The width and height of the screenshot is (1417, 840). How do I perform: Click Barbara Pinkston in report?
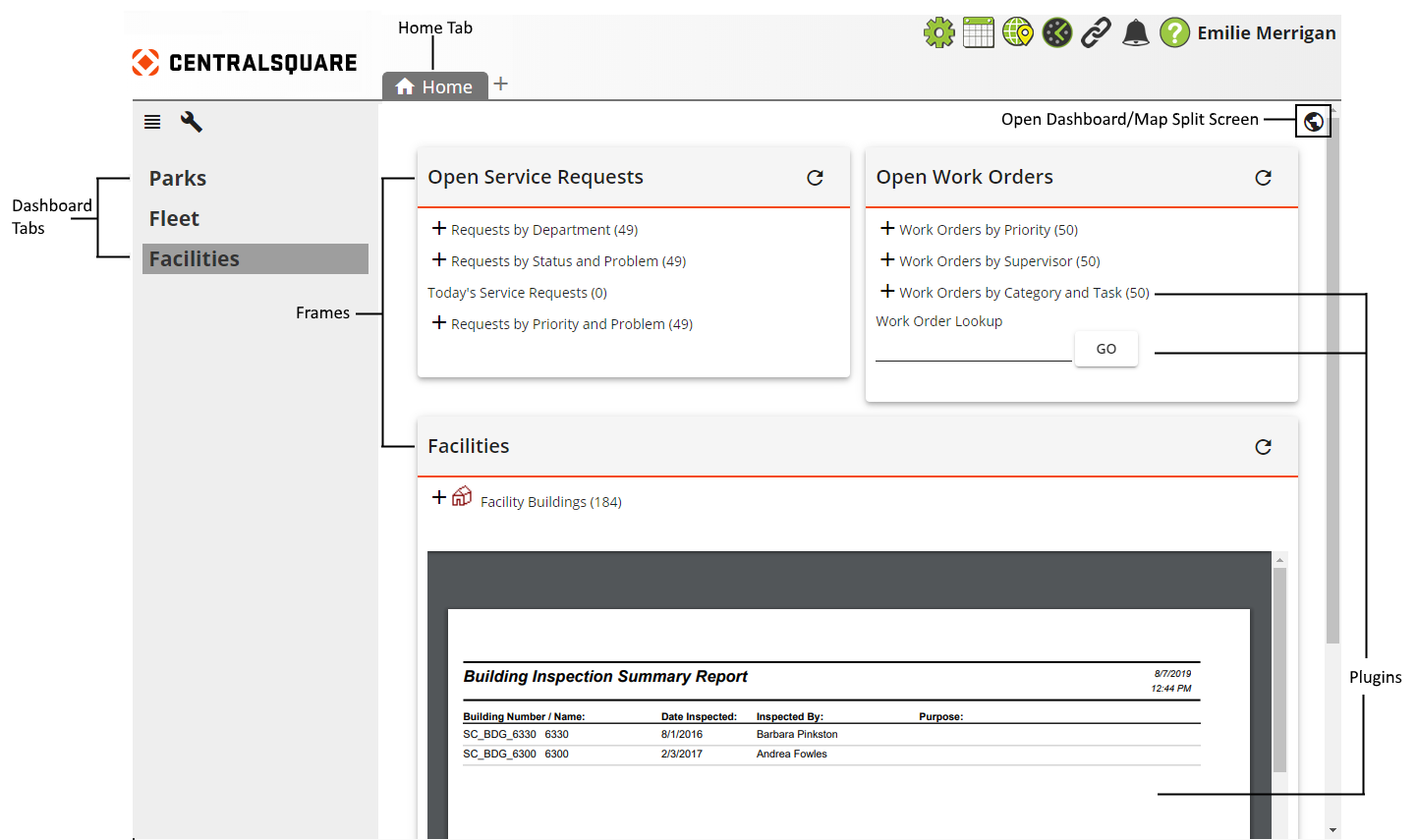pyautogui.click(x=797, y=734)
